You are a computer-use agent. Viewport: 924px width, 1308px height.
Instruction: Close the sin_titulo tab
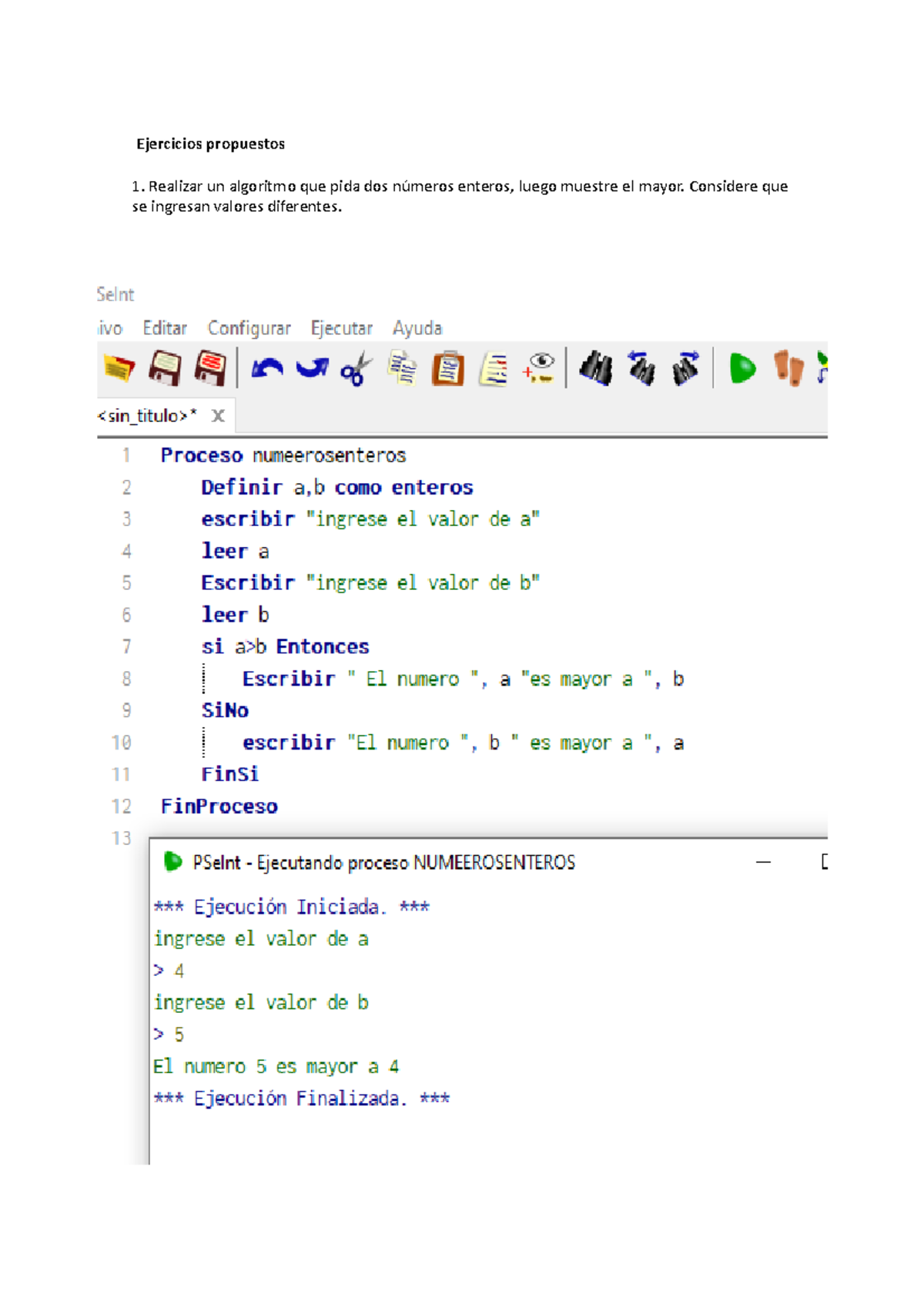point(218,416)
